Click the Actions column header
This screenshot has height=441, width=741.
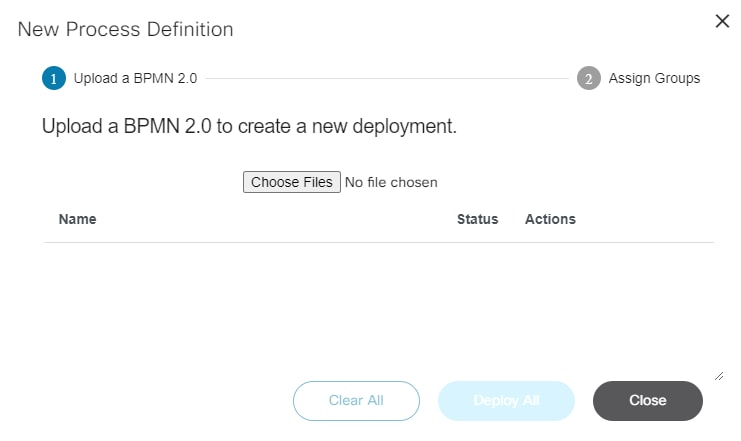(550, 219)
